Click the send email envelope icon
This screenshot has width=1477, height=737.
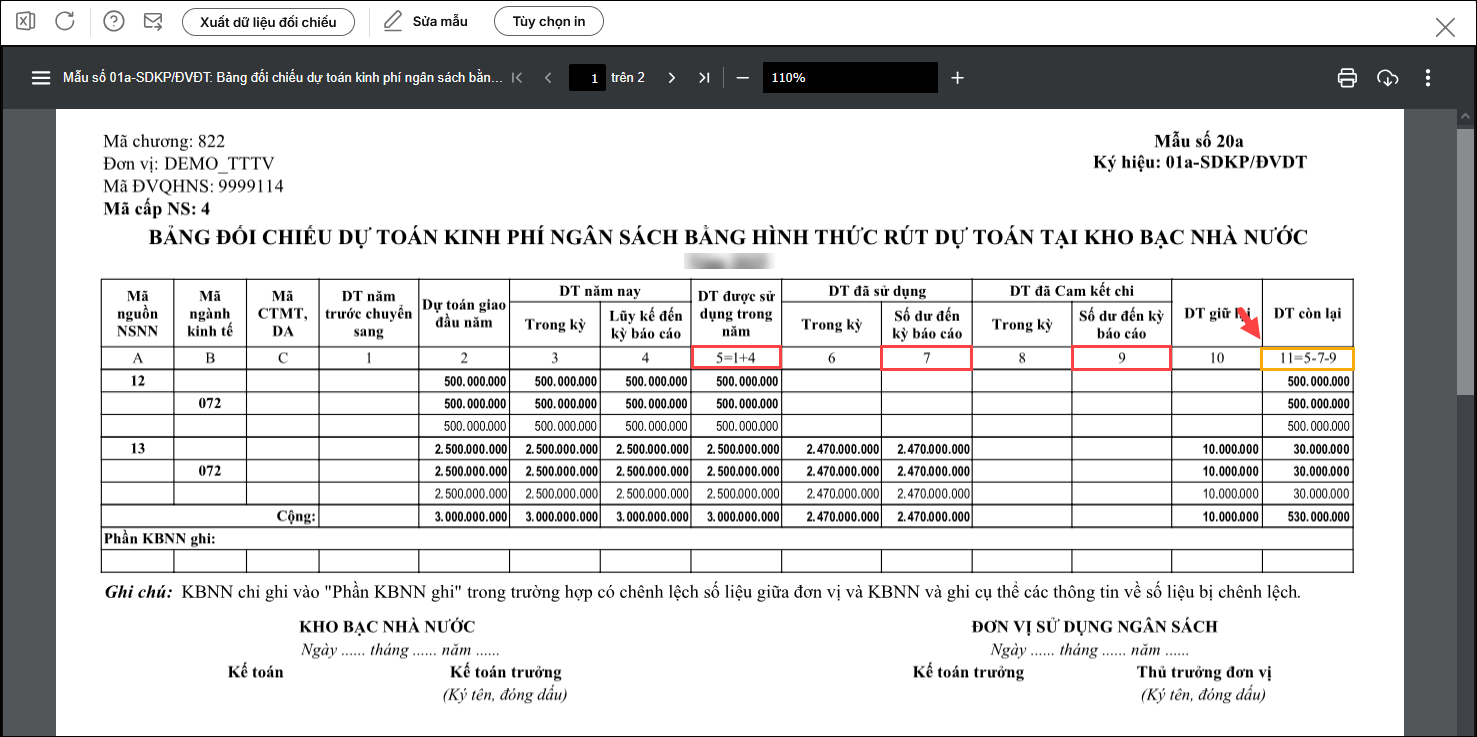tap(153, 21)
